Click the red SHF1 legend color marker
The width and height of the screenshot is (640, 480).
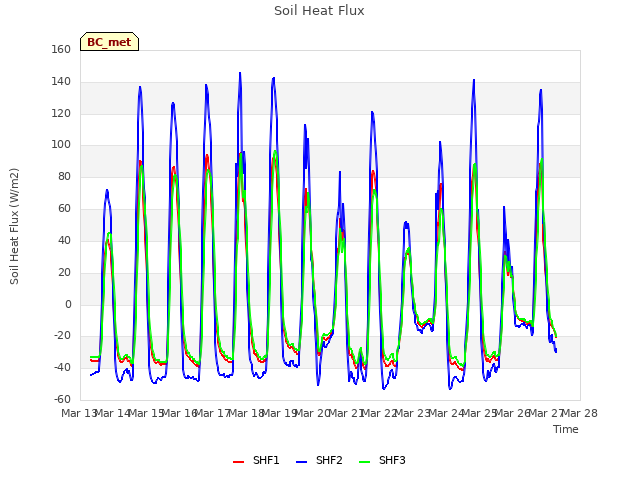coord(238,462)
